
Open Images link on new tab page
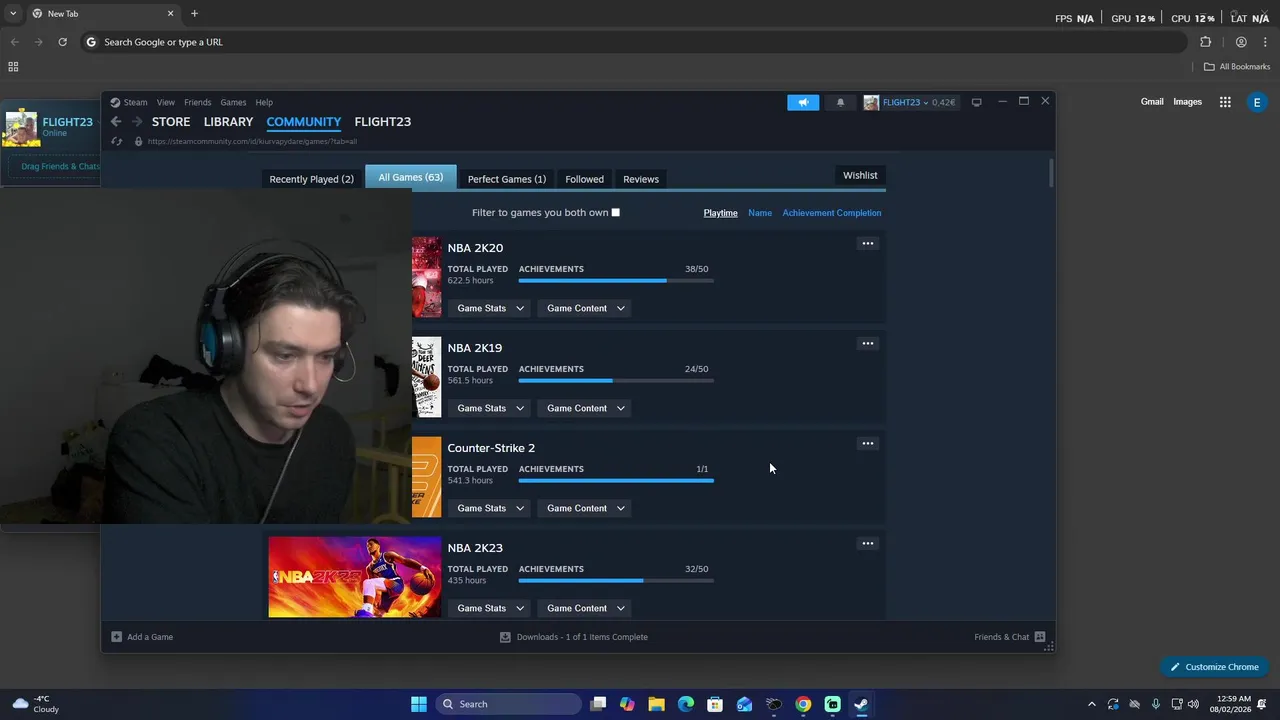pyautogui.click(x=1187, y=102)
